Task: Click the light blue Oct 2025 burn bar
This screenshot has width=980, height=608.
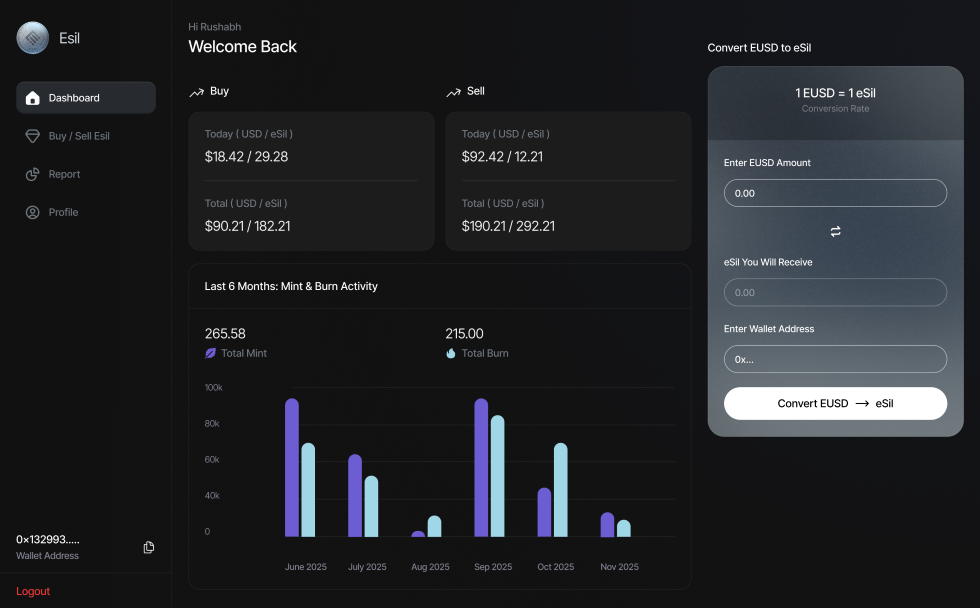Action: pyautogui.click(x=561, y=490)
